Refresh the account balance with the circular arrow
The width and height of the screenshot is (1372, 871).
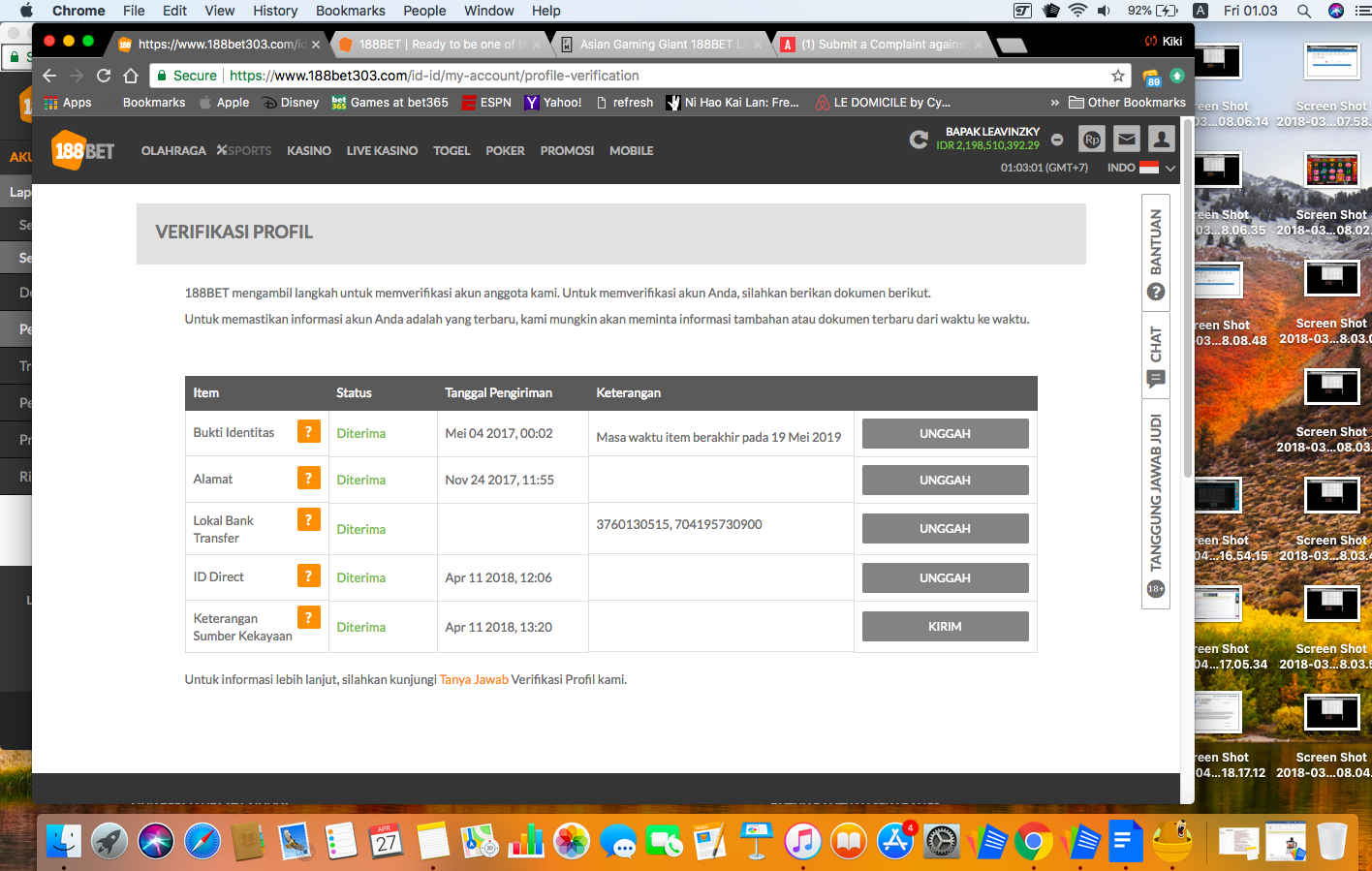[919, 140]
